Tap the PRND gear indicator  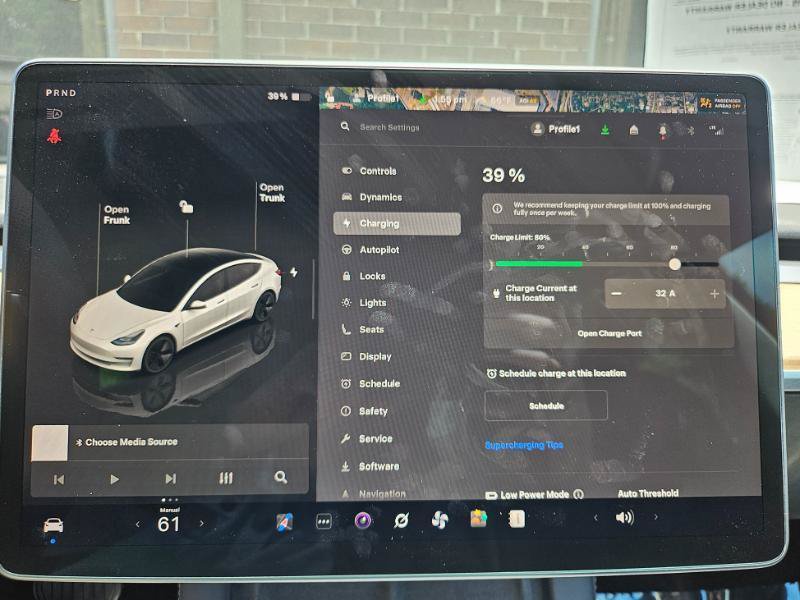click(x=61, y=93)
